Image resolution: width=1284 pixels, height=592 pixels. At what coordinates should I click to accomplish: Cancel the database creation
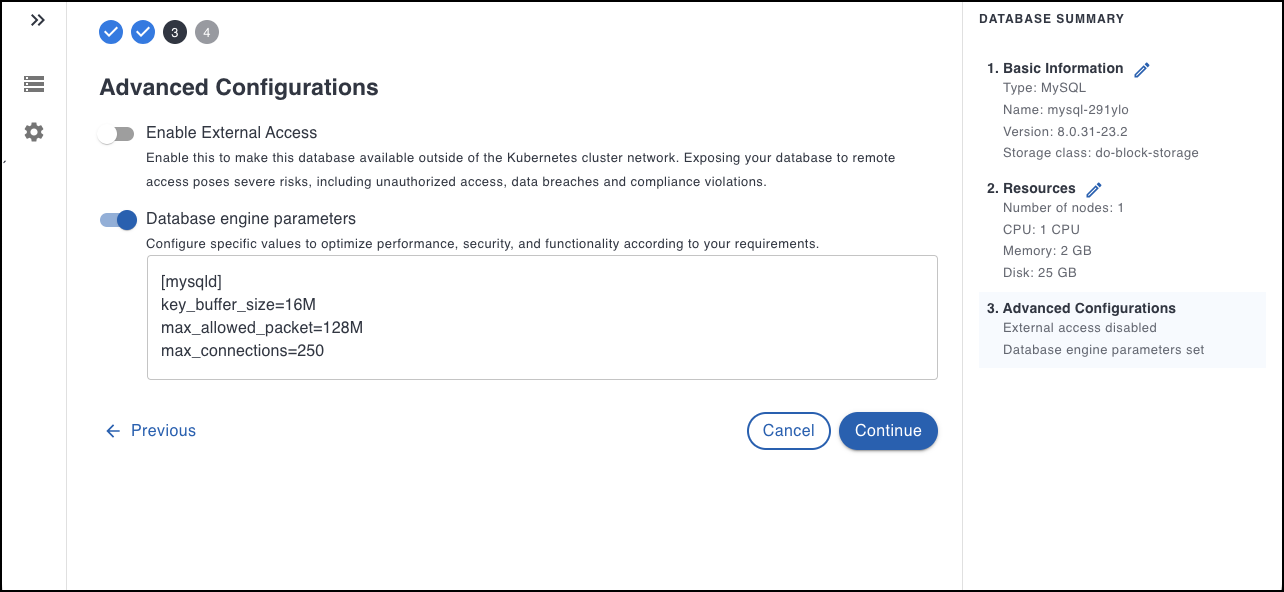click(x=788, y=431)
